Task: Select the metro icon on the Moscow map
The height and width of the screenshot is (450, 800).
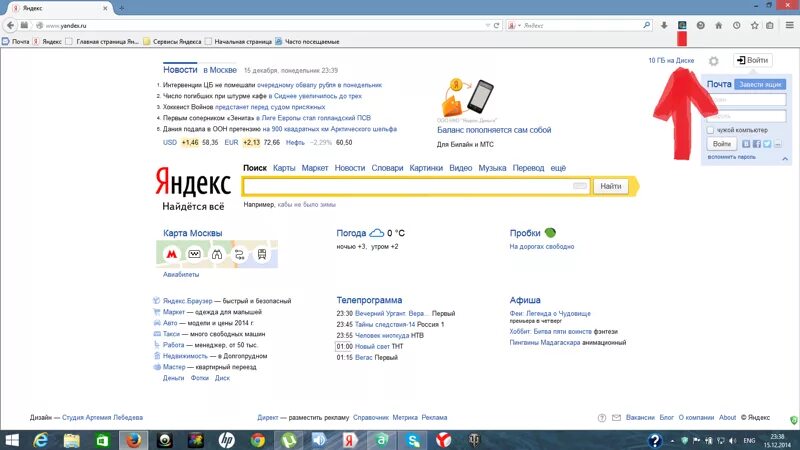Action: (171, 254)
